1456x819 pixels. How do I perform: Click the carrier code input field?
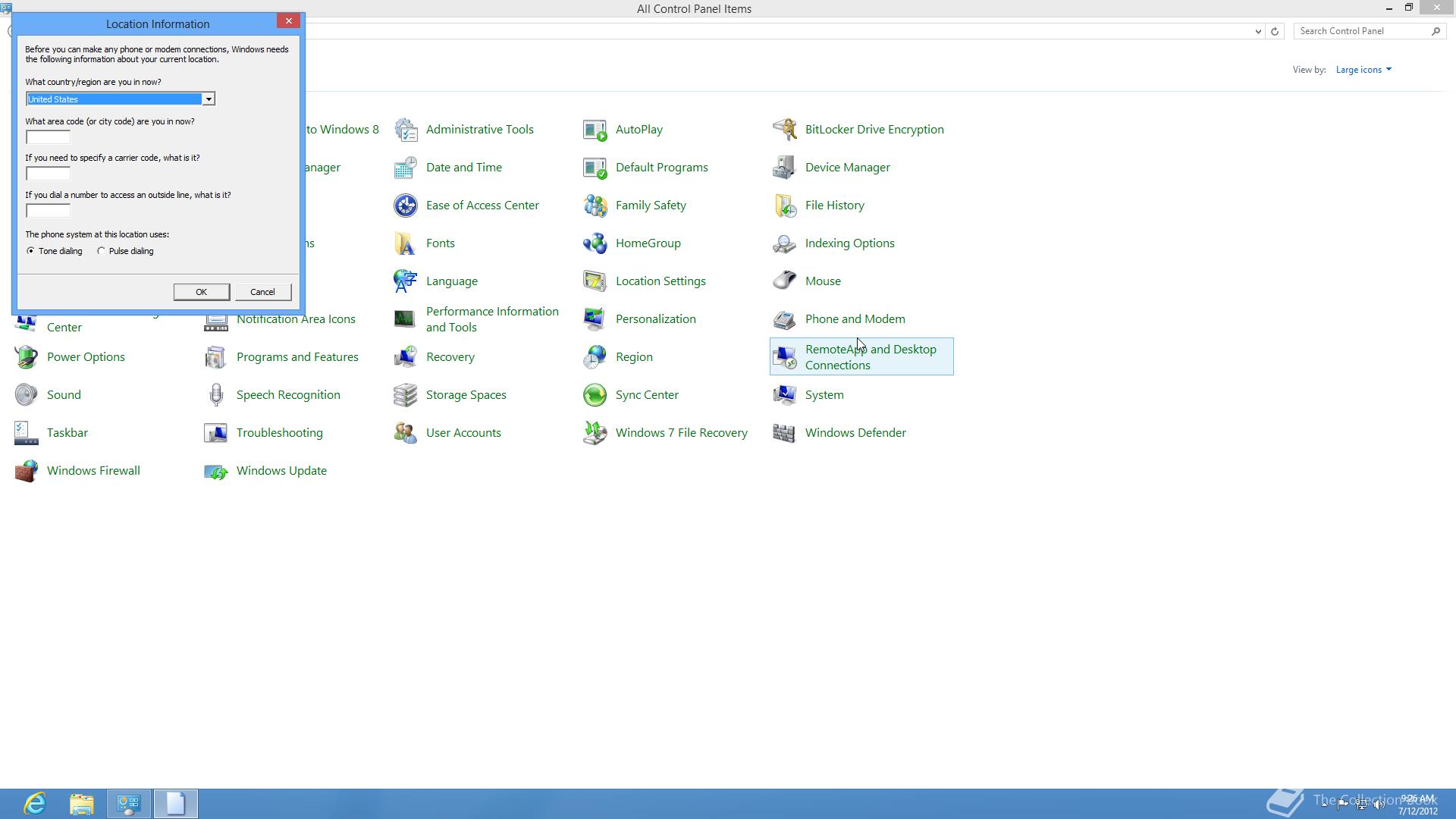point(48,174)
